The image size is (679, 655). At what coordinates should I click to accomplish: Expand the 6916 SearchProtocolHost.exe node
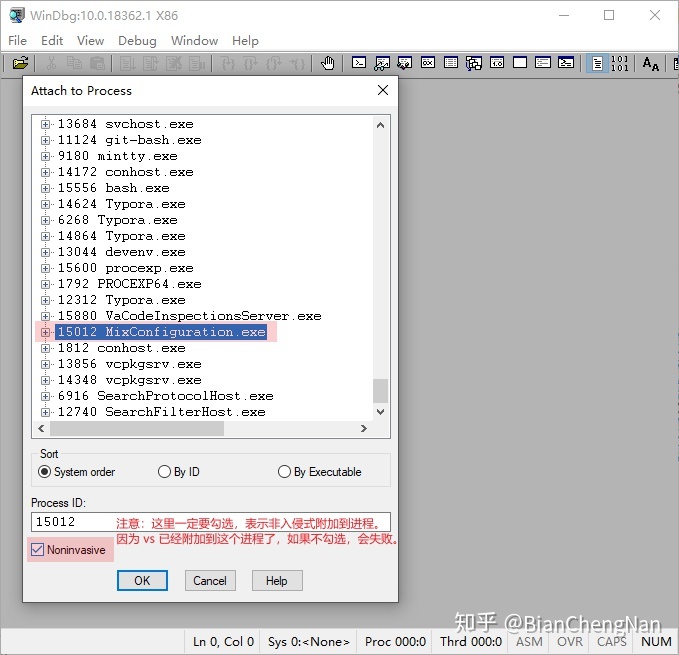pos(45,396)
